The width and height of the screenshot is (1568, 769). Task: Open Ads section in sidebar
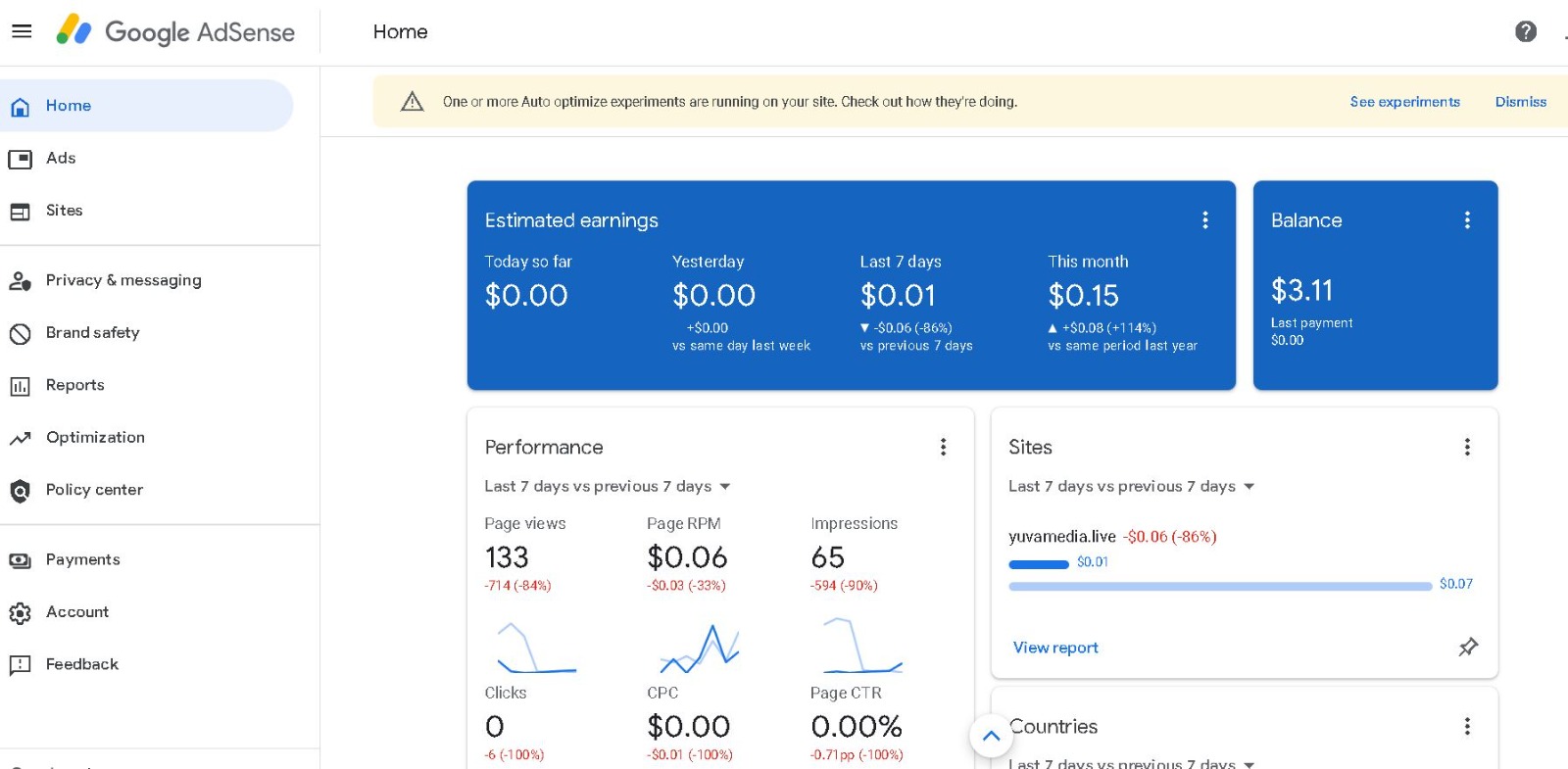click(x=147, y=159)
